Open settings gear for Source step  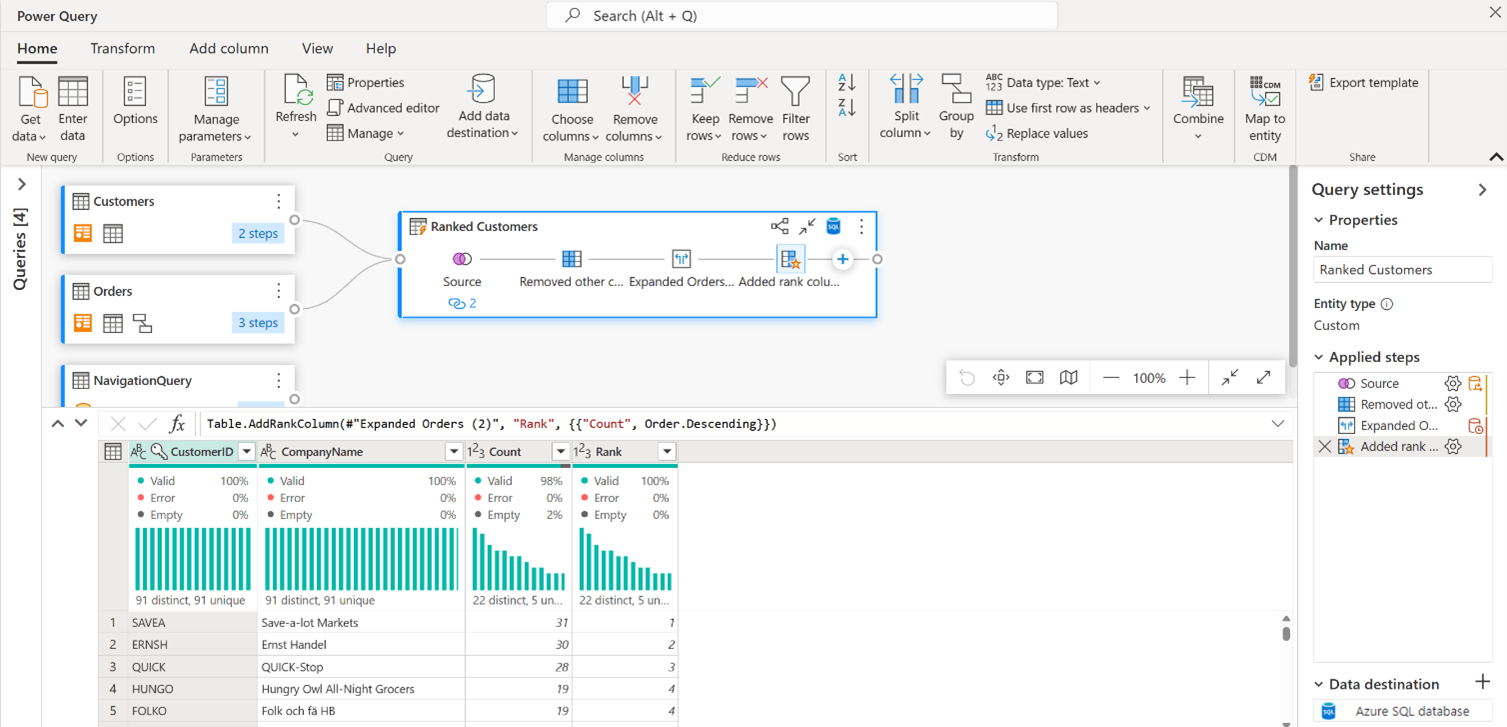click(1452, 383)
